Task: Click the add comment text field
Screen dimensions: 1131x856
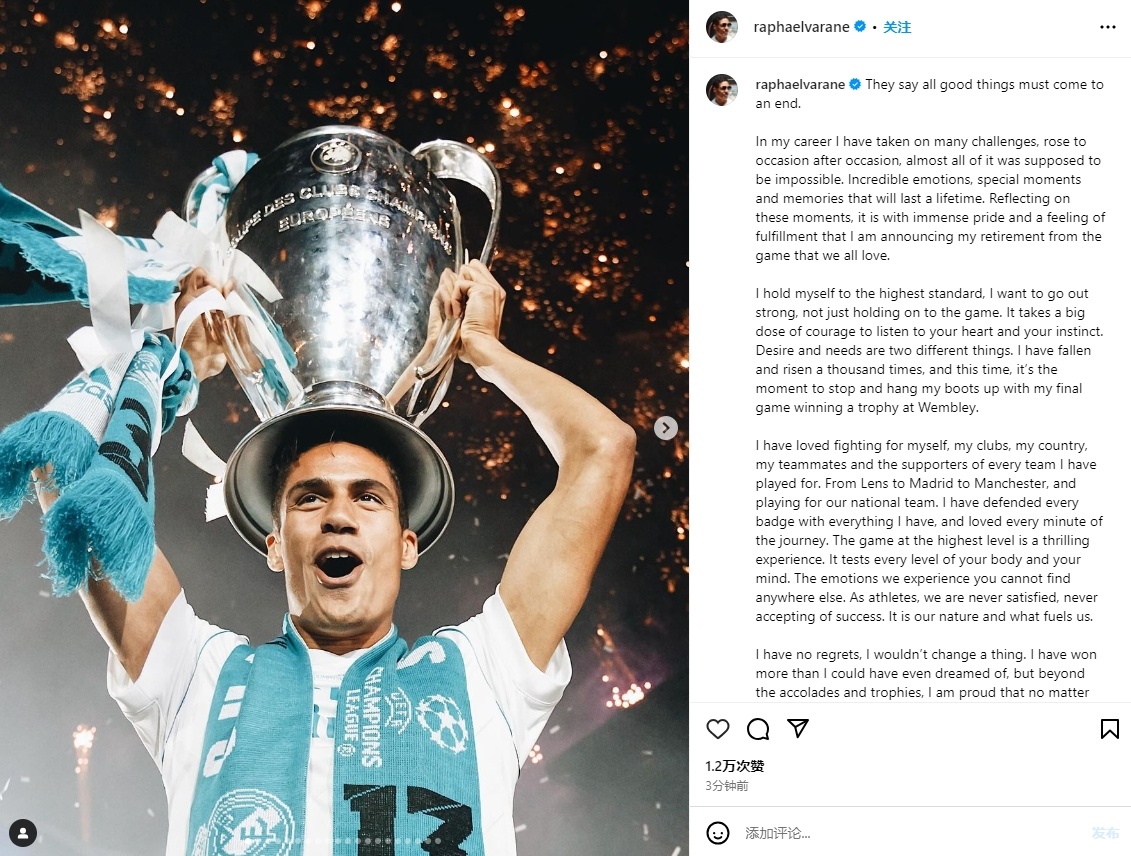Action: coord(900,833)
